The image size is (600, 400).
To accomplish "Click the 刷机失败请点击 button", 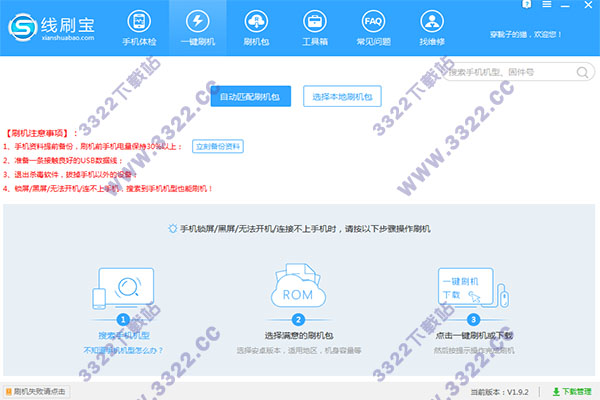I will pyautogui.click(x=36, y=392).
